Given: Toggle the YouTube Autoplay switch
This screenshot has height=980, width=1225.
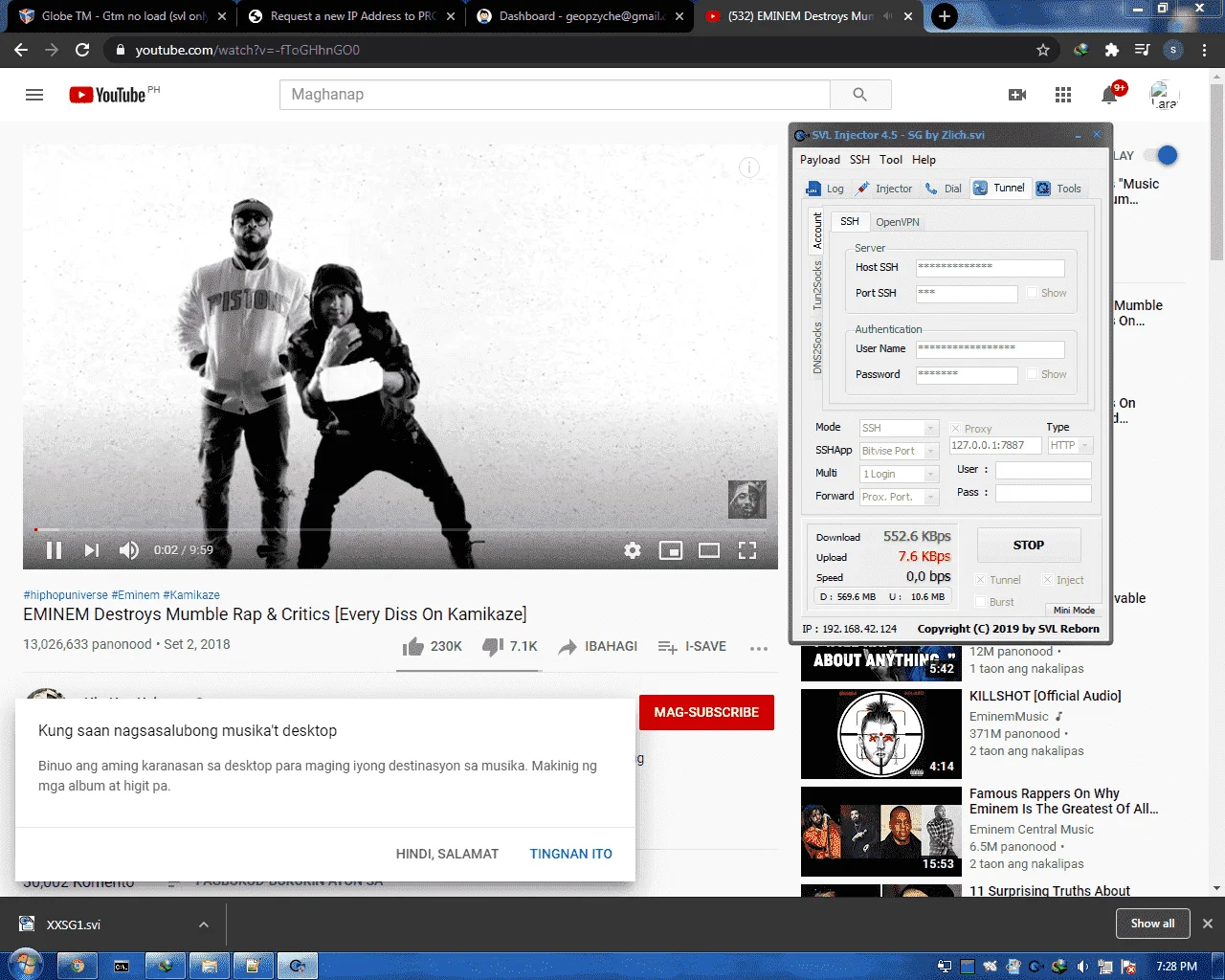Looking at the screenshot, I should (x=1162, y=155).
